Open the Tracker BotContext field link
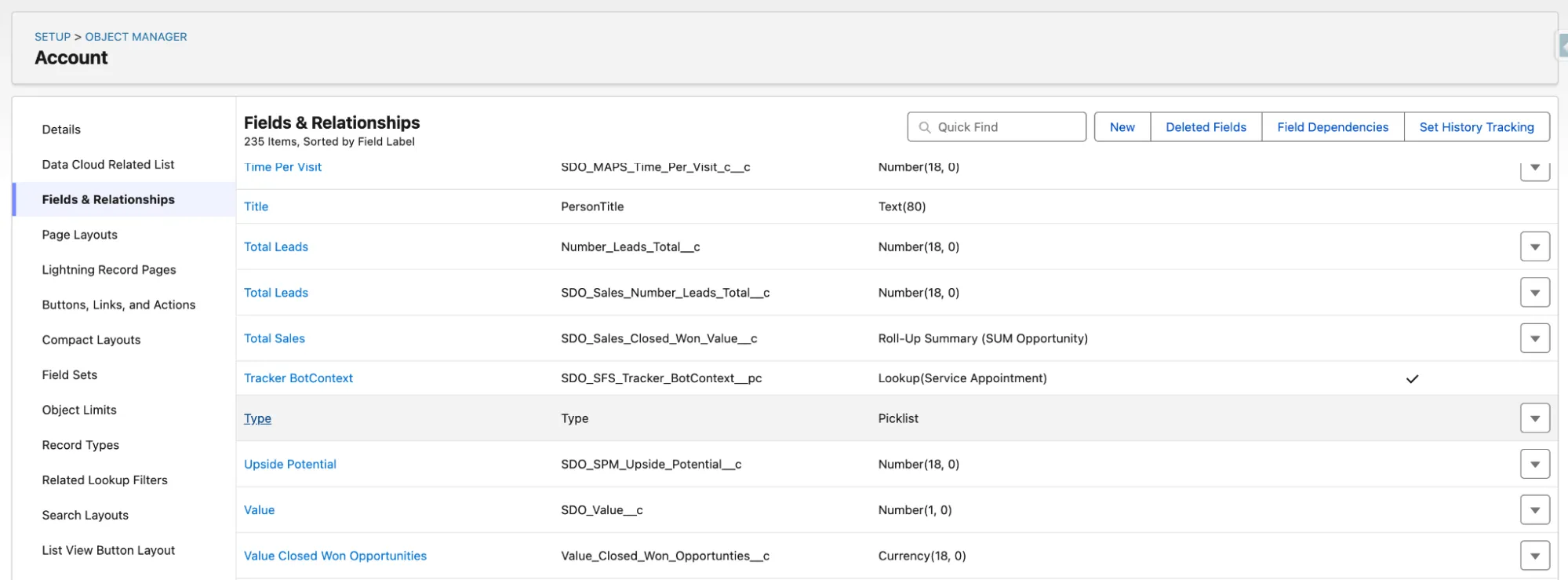The width and height of the screenshot is (1568, 580). [x=298, y=378]
